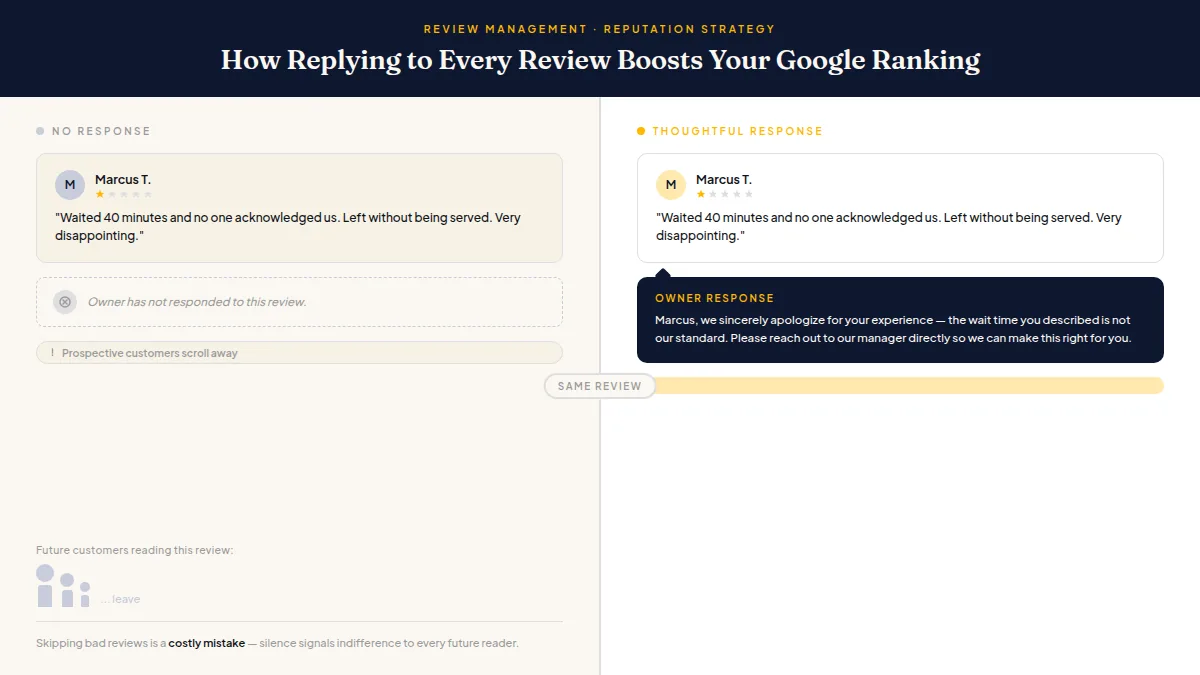
Task: Select the THOUGHTFUL RESPONSE heading
Action: (x=737, y=131)
